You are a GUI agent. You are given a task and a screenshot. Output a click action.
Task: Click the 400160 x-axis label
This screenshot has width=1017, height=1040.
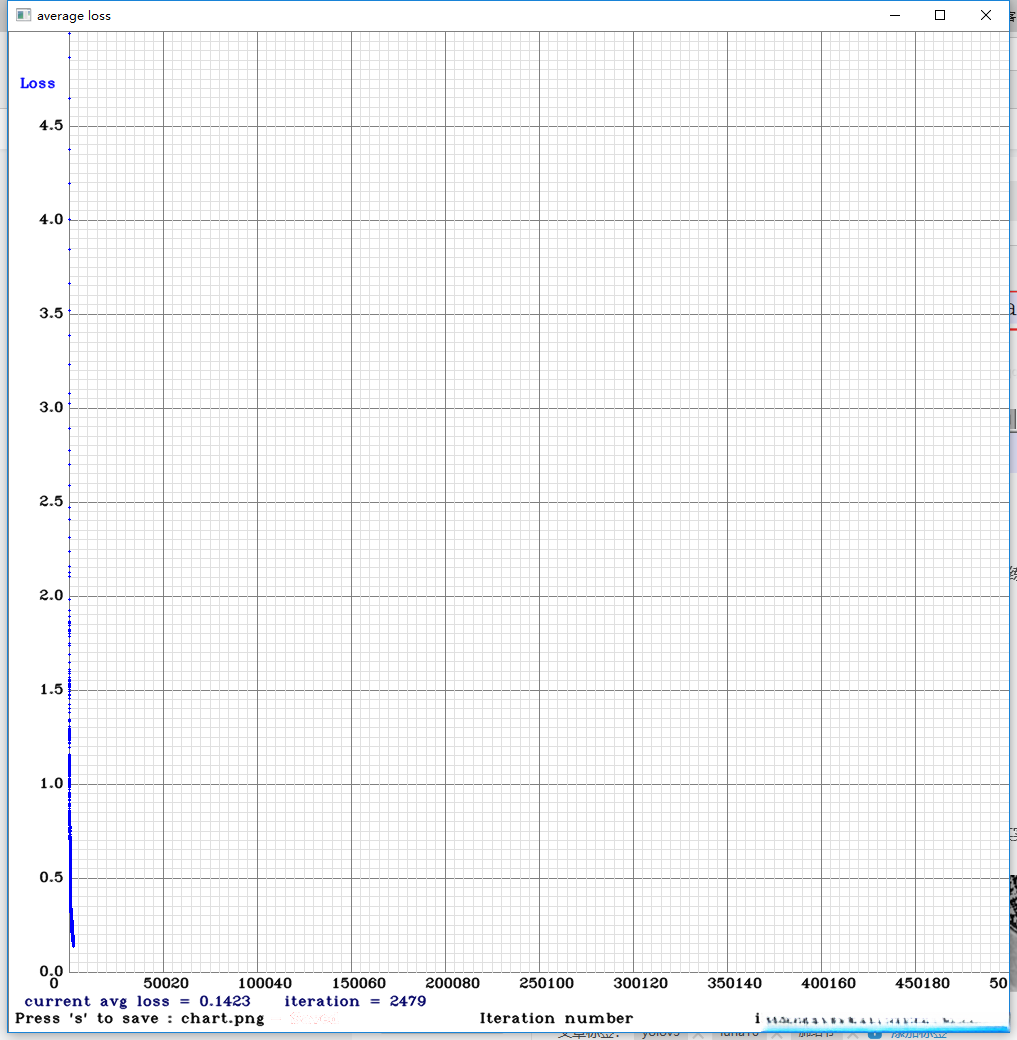(x=829, y=983)
